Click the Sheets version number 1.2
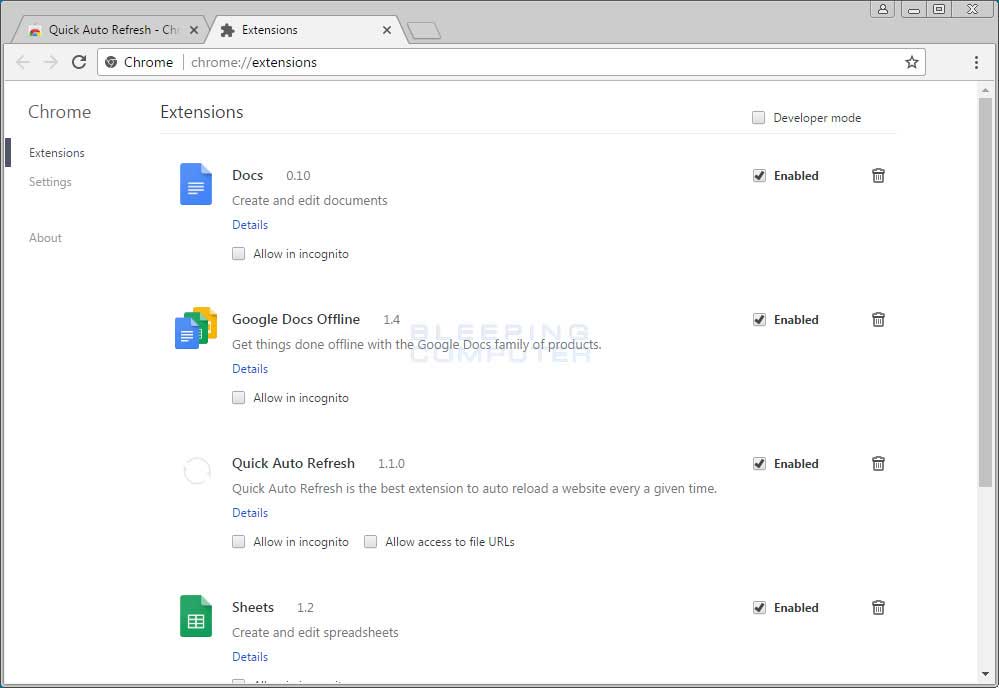Viewport: 999px width, 688px height. (305, 608)
